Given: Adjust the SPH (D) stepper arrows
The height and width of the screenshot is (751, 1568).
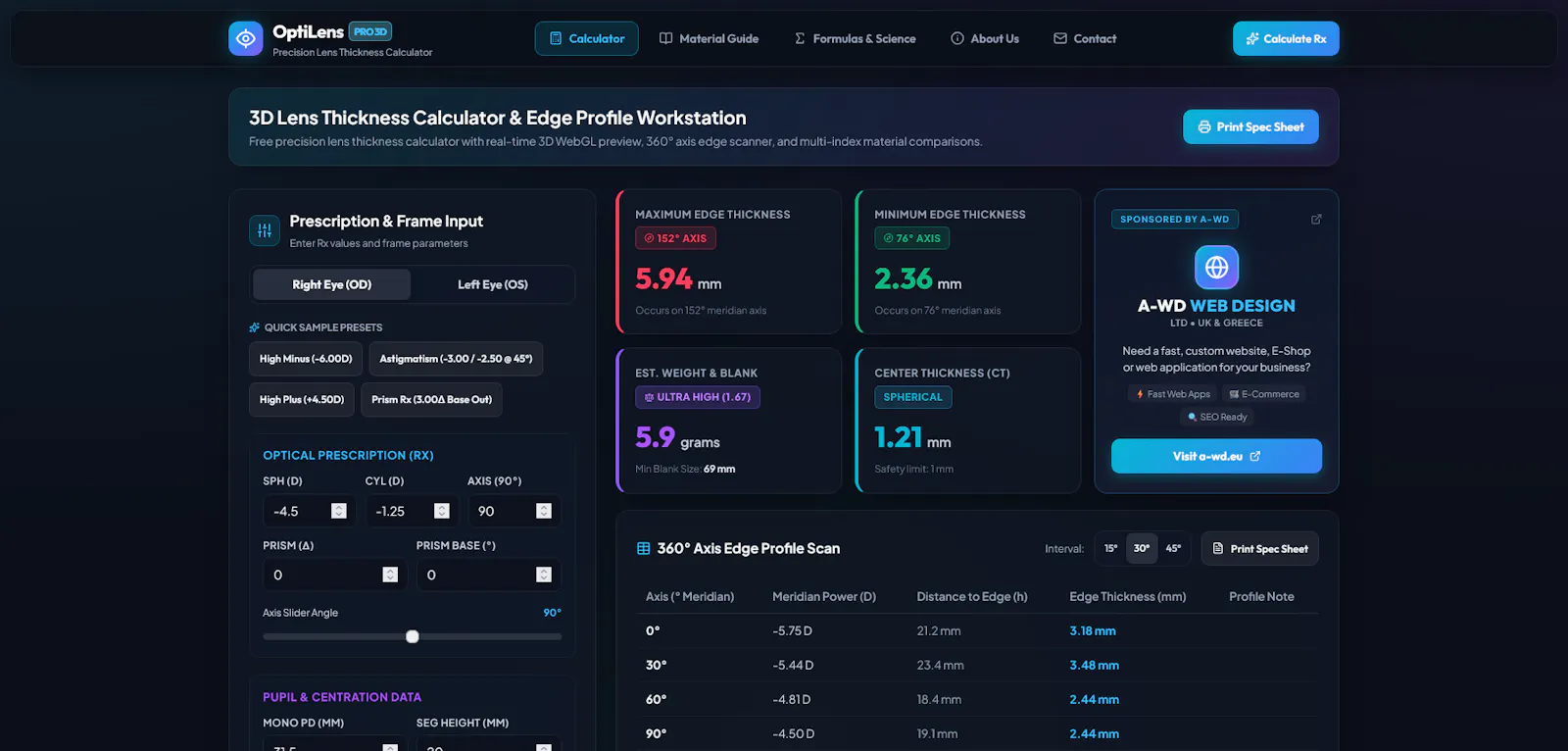Looking at the screenshot, I should click(x=339, y=511).
